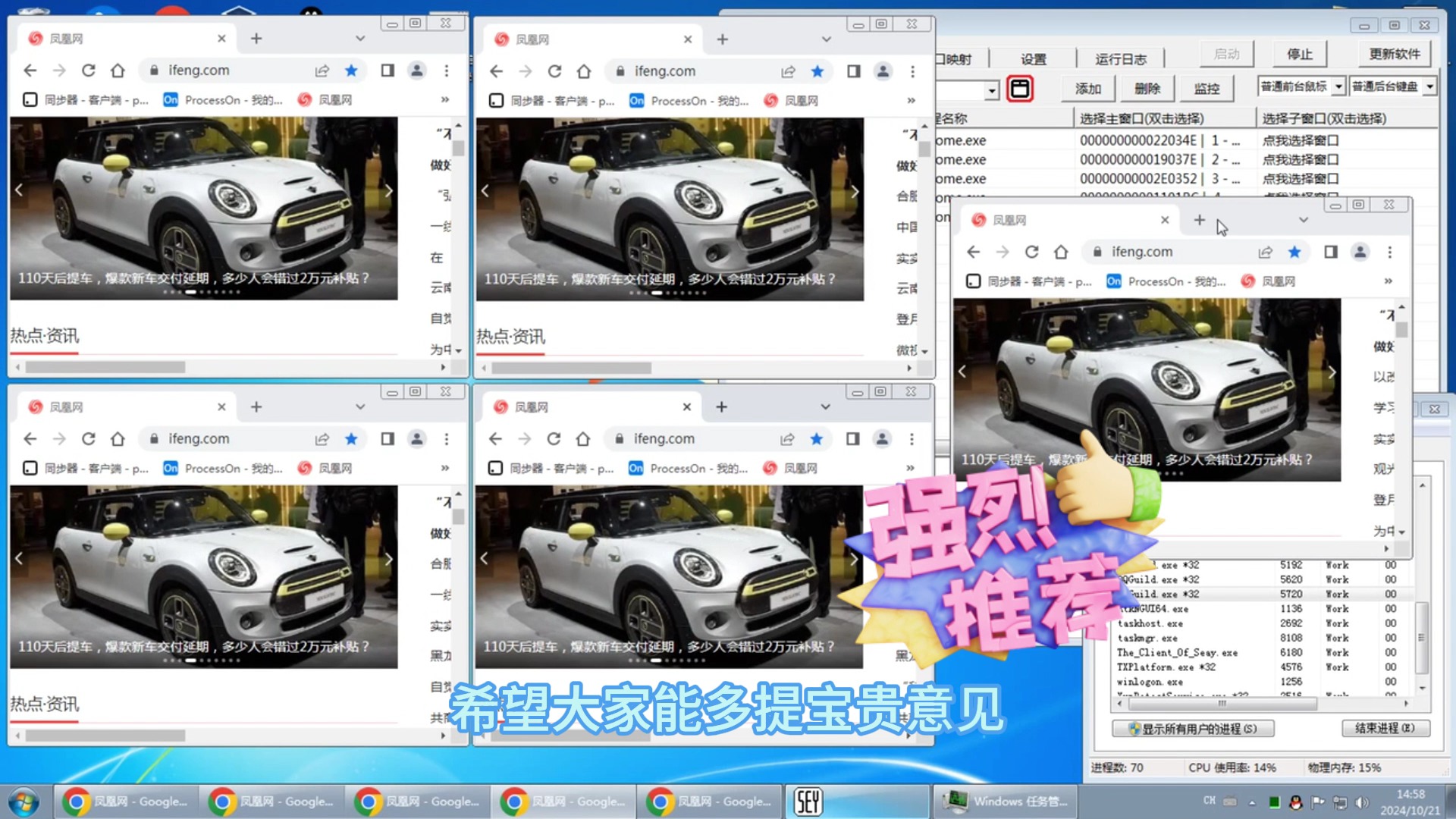Expand bookmarks overflow in top-left Chrome window
1456x819 pixels.
pyautogui.click(x=445, y=99)
